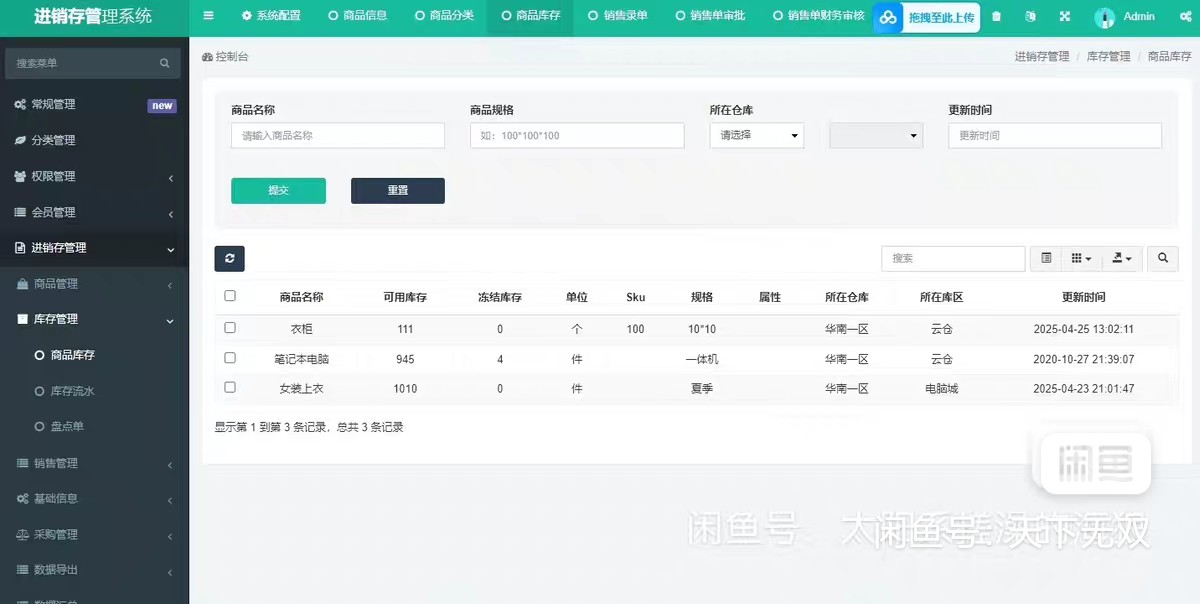This screenshot has height=604, width=1200.
Task: Open the columns grid dropdown
Action: (1081, 259)
